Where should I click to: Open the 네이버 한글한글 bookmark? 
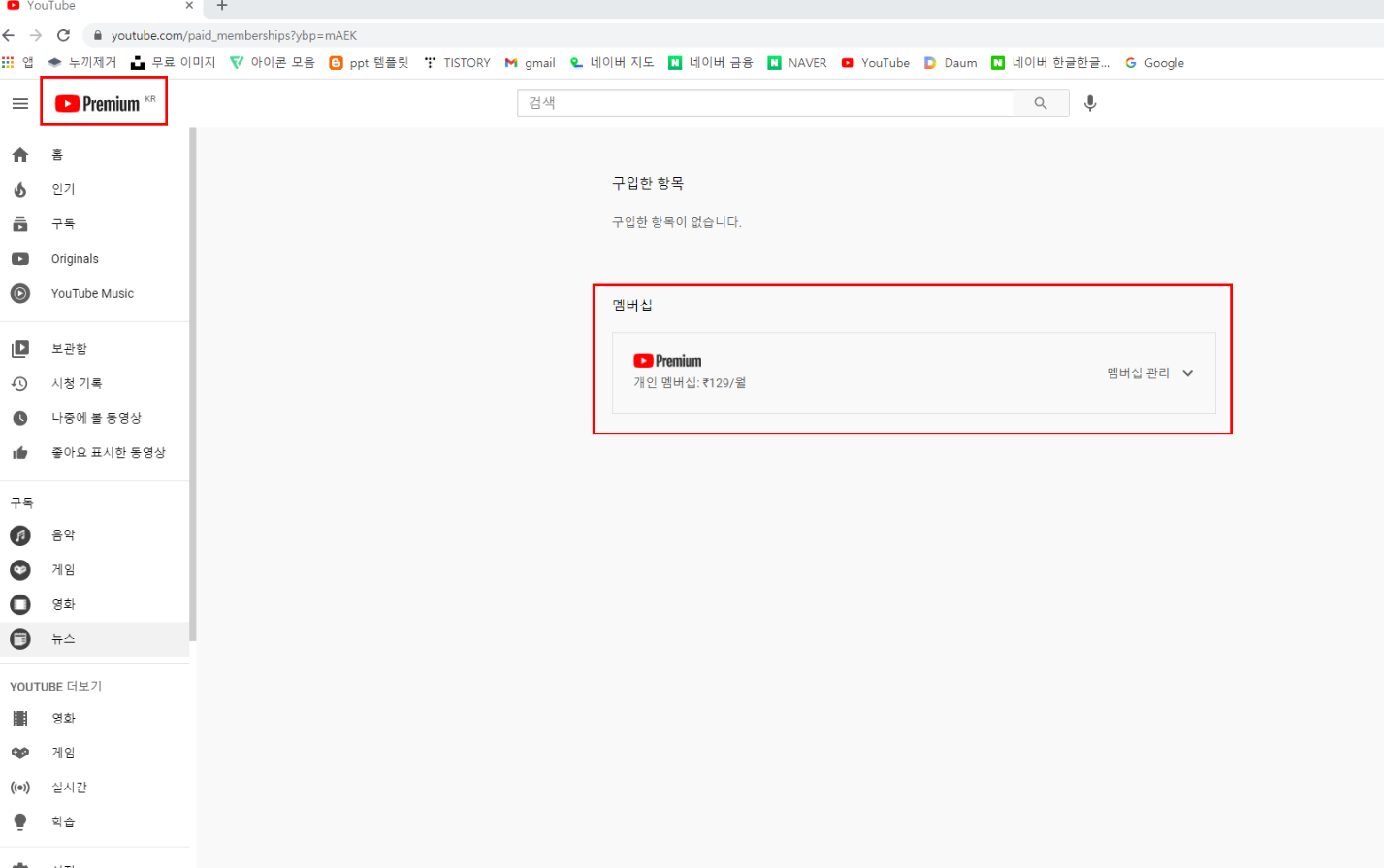[x=1050, y=62]
